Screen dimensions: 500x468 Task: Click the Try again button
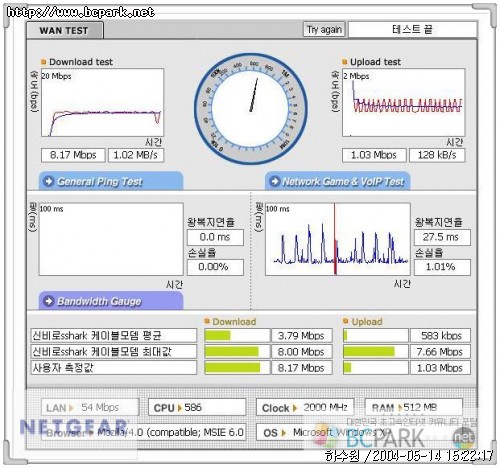pyautogui.click(x=324, y=30)
